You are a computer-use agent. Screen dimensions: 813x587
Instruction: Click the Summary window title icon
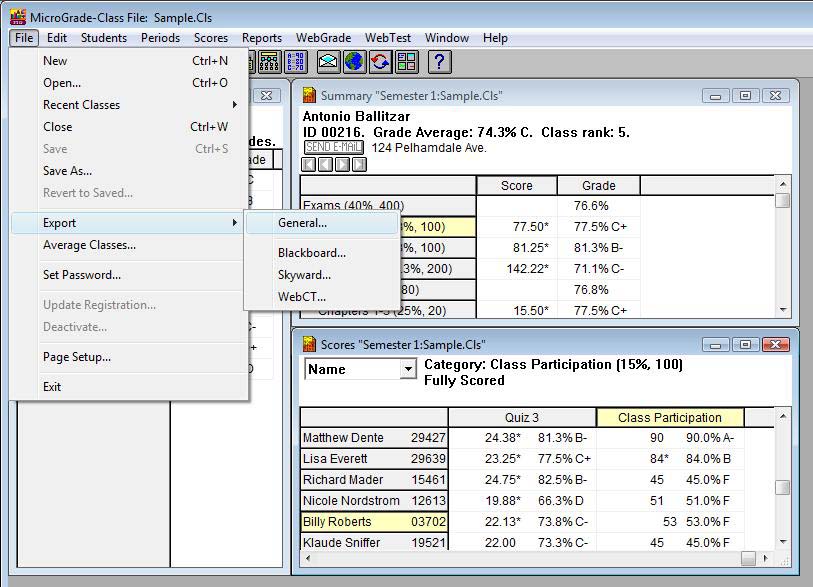coord(310,95)
